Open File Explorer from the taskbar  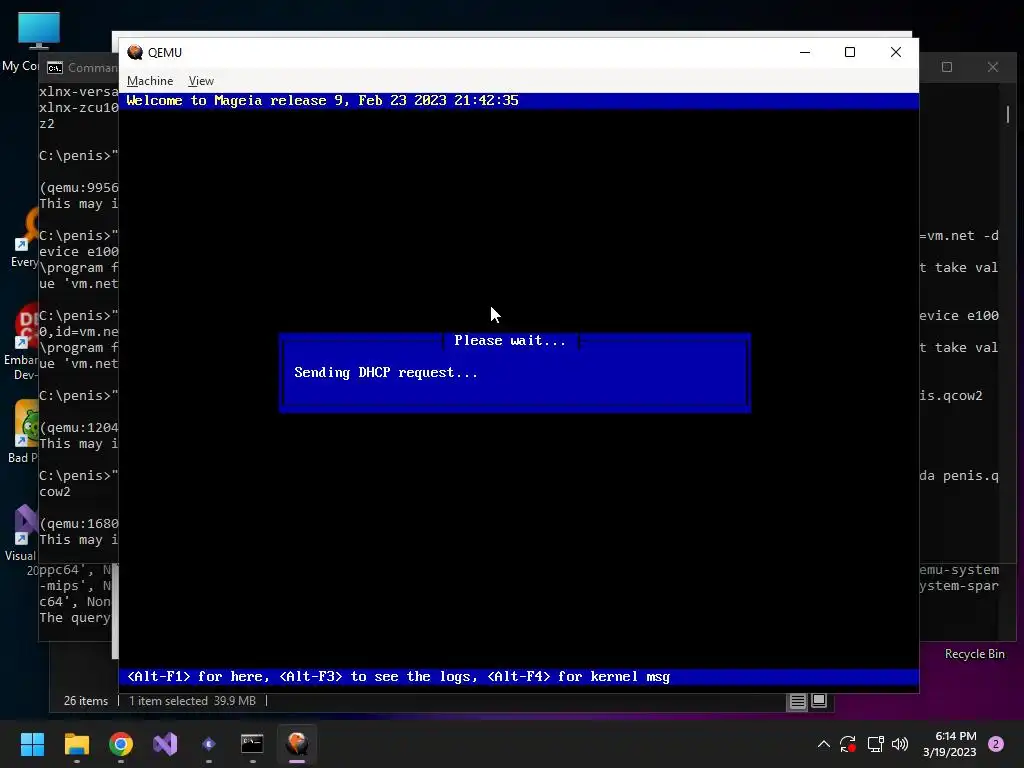click(76, 744)
